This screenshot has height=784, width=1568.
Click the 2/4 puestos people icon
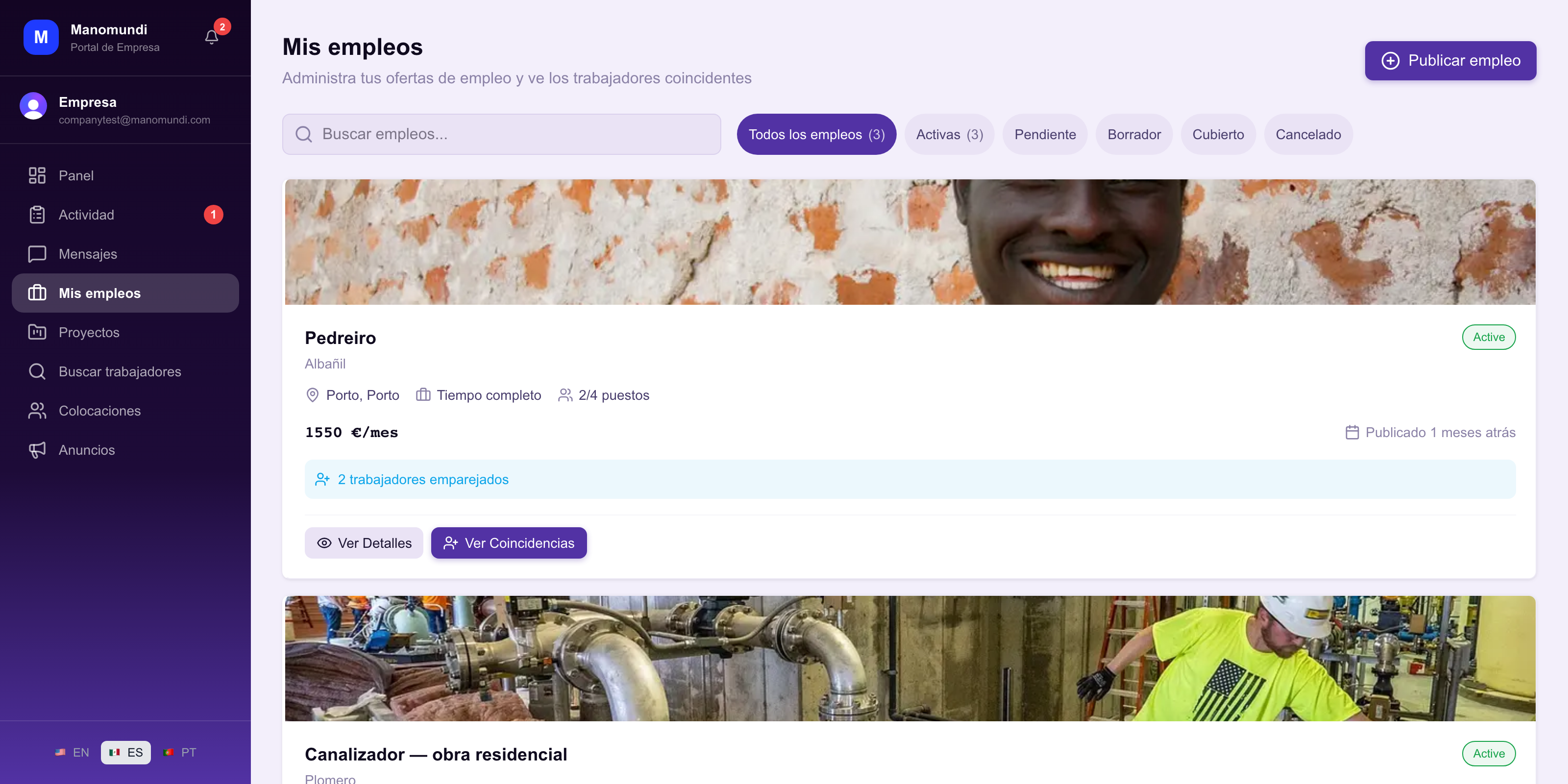point(565,395)
